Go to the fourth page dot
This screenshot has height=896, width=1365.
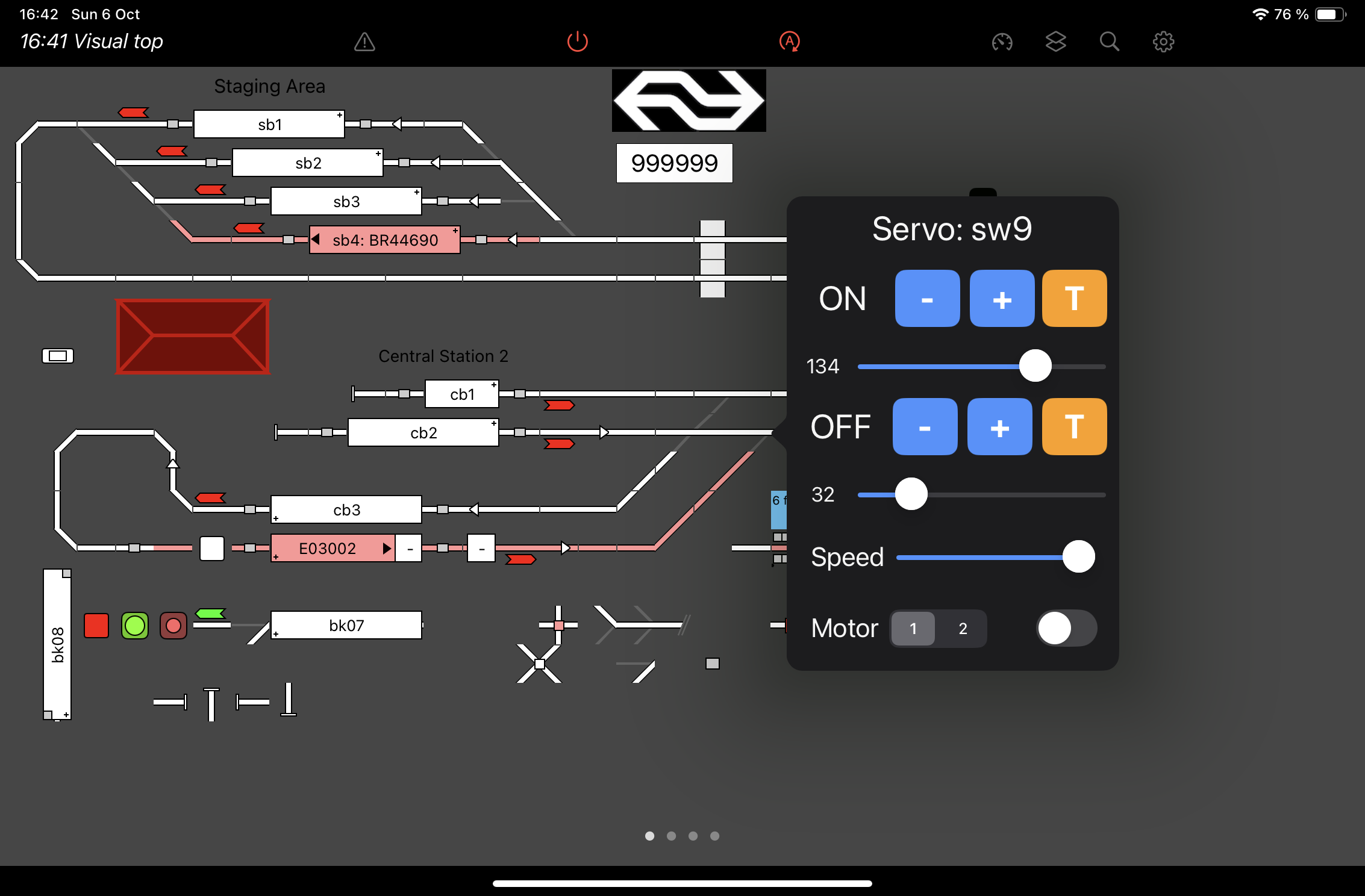[x=714, y=836]
